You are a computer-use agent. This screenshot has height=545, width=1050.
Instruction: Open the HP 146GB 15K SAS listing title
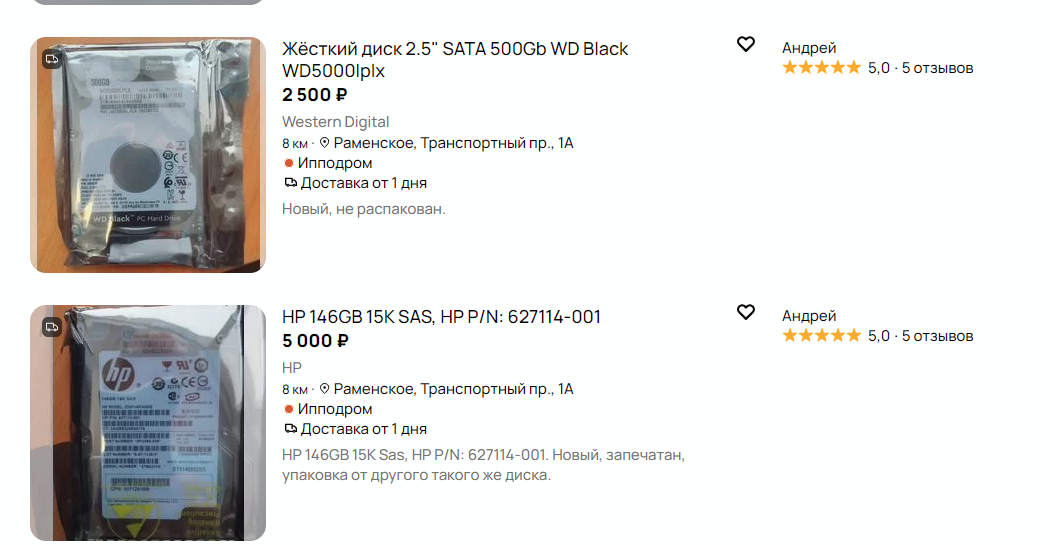click(441, 317)
